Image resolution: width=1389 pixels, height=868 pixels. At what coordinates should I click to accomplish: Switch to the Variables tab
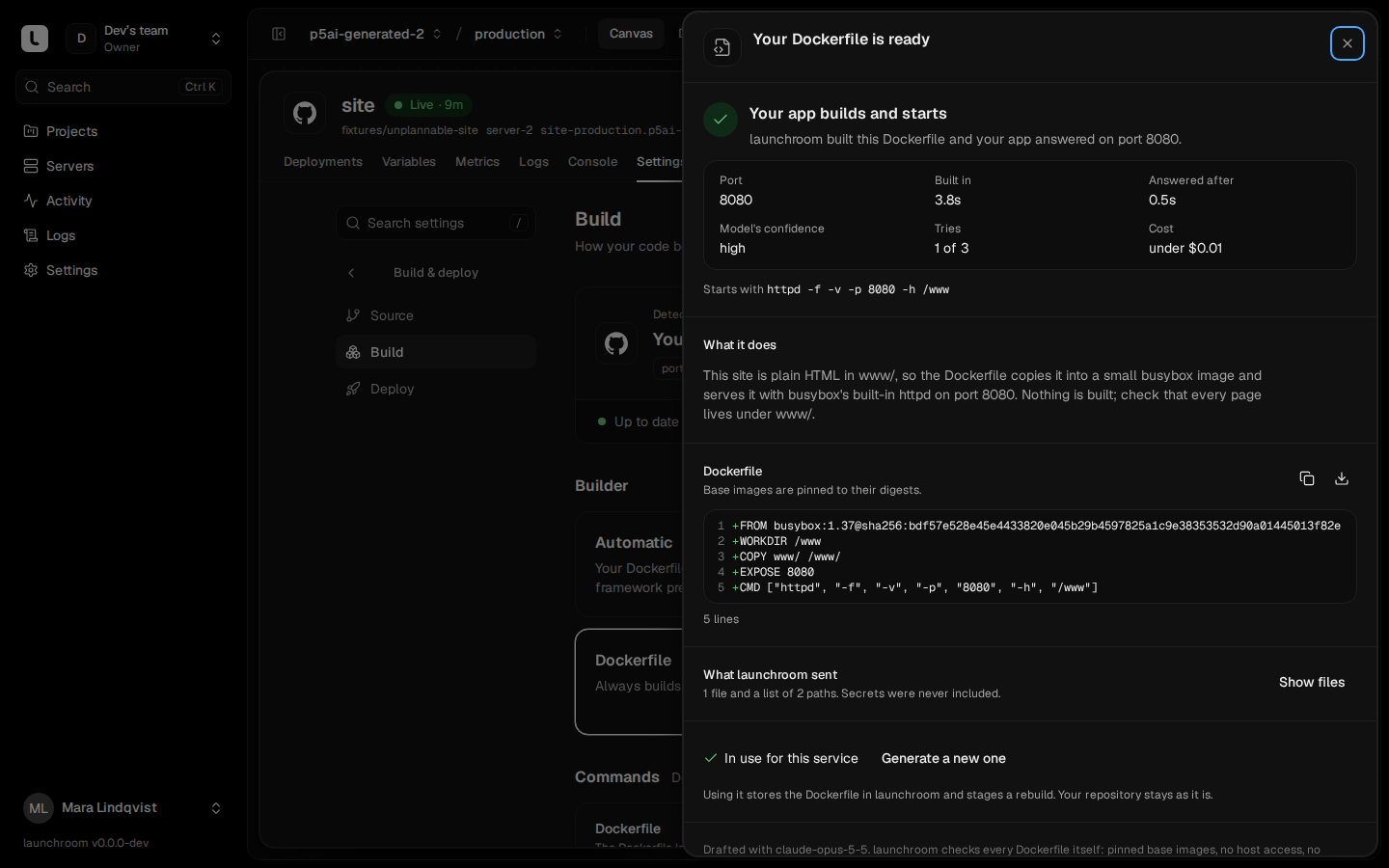tap(409, 162)
